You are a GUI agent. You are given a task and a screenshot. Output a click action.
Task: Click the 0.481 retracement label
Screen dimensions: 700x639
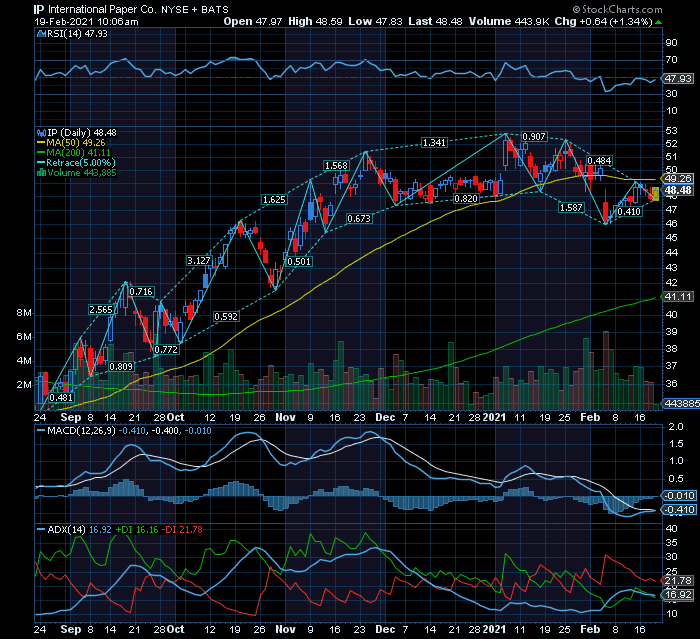[x=61, y=398]
